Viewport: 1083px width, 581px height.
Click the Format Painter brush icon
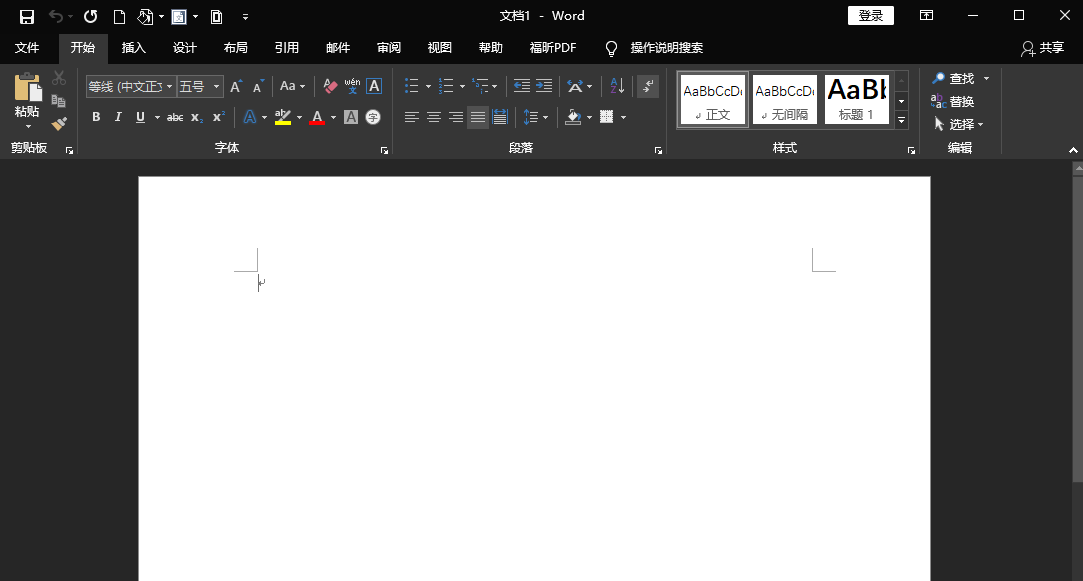(x=59, y=124)
